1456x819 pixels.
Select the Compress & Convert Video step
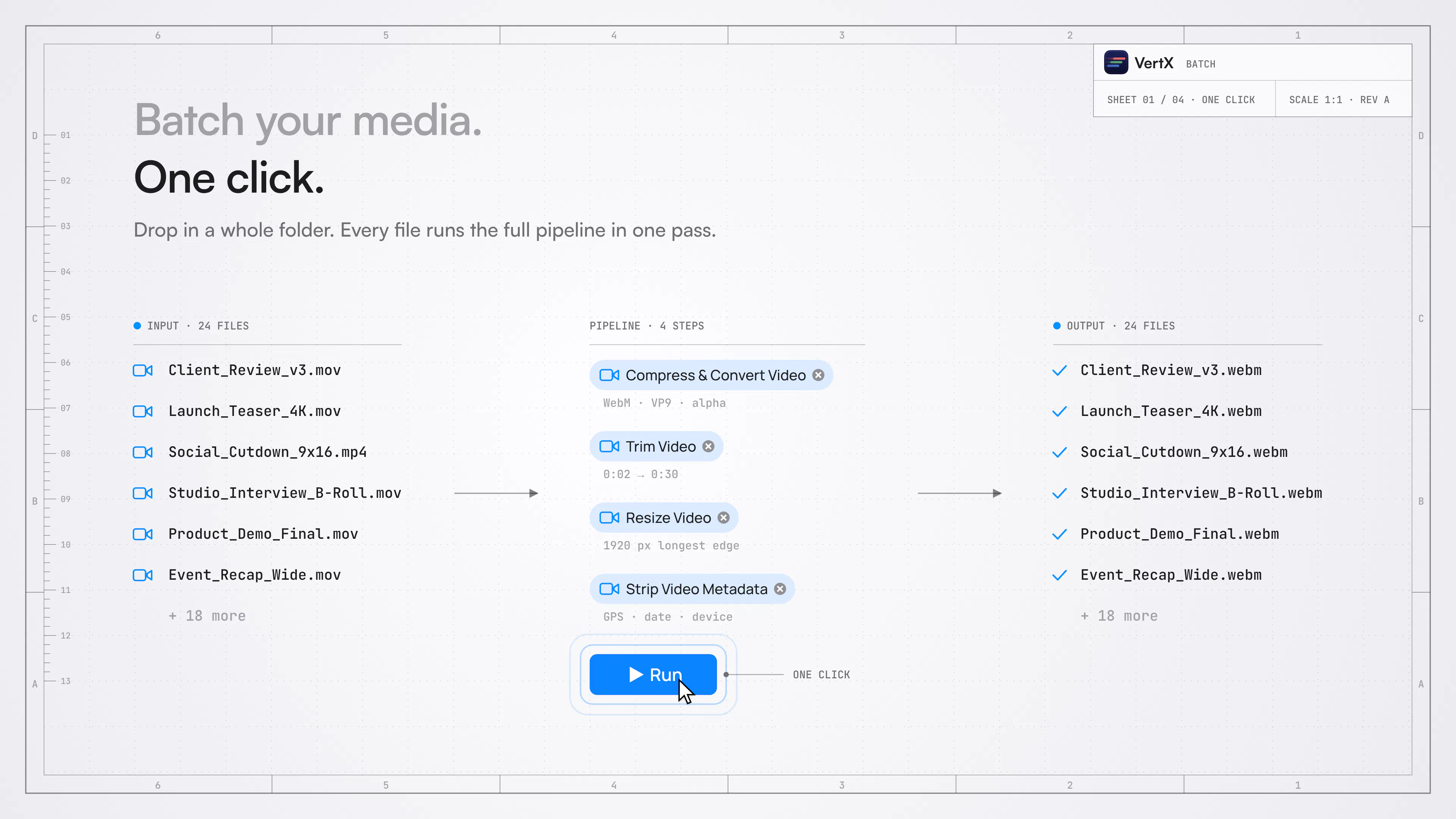[x=711, y=375]
